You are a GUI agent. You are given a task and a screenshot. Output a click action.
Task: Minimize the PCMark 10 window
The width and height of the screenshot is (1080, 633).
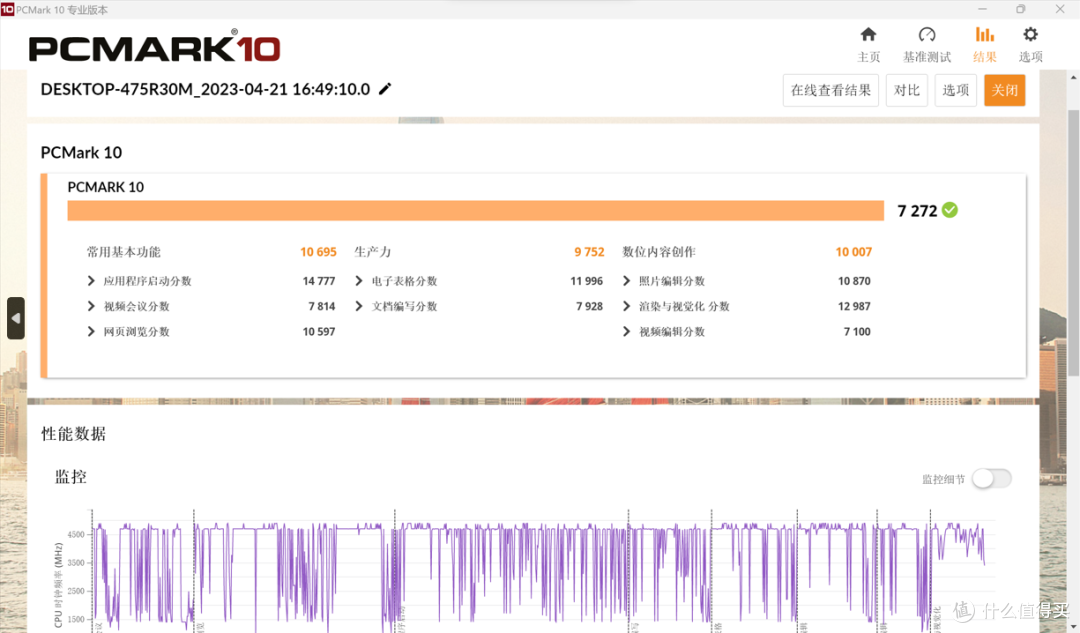pos(982,9)
